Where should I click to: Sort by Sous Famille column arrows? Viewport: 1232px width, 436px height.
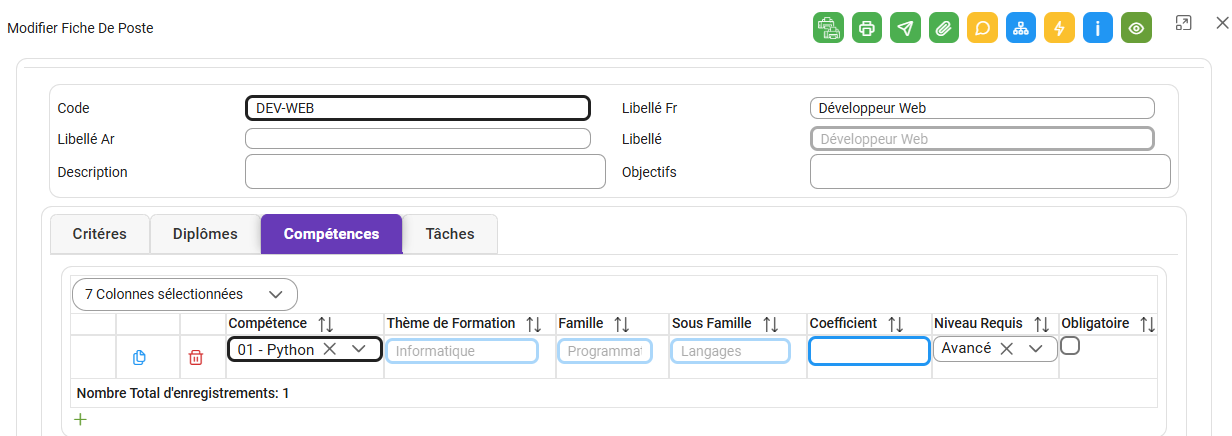770,324
